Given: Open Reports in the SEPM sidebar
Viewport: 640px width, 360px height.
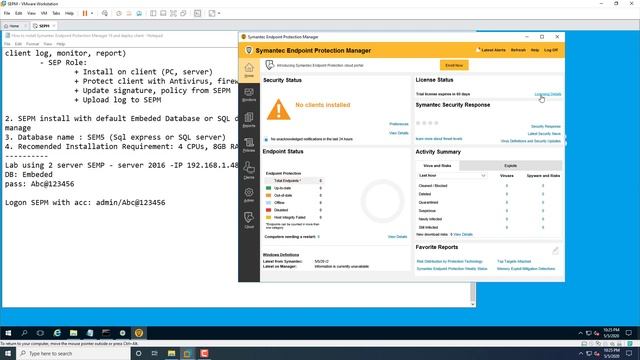Looking at the screenshot, I should pyautogui.click(x=249, y=120).
